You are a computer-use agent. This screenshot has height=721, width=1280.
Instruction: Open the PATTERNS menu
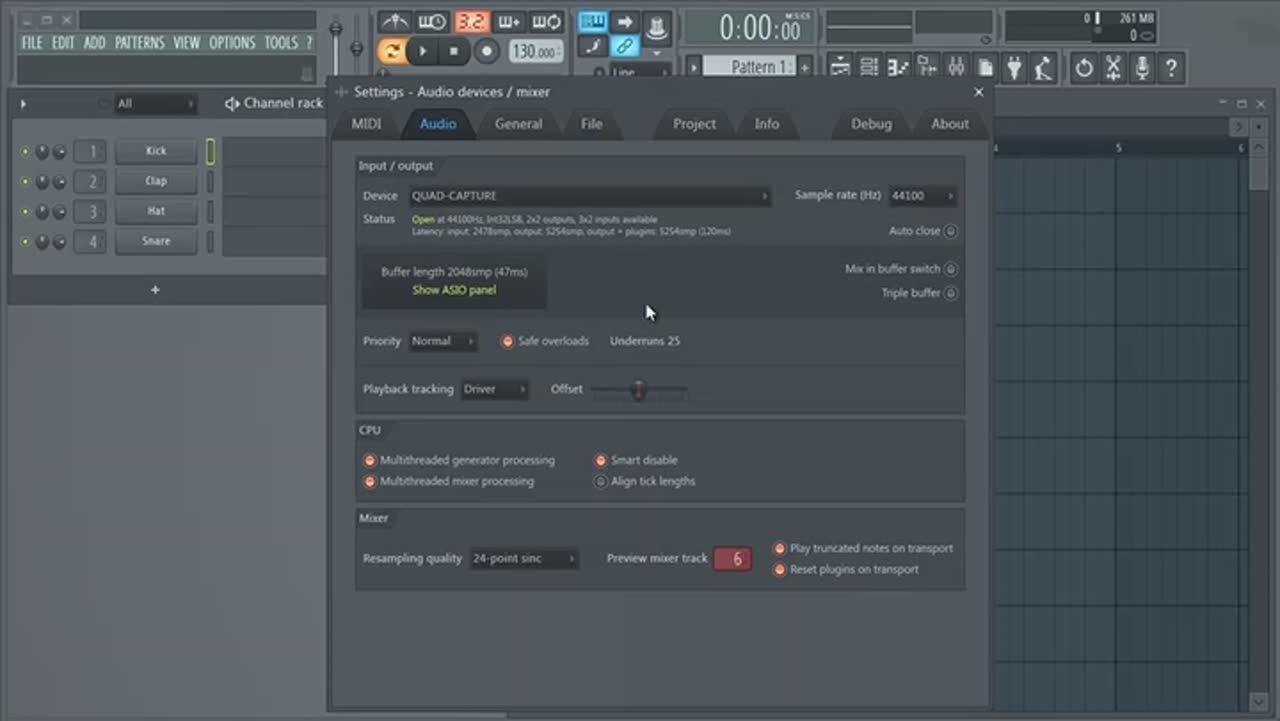coord(139,43)
